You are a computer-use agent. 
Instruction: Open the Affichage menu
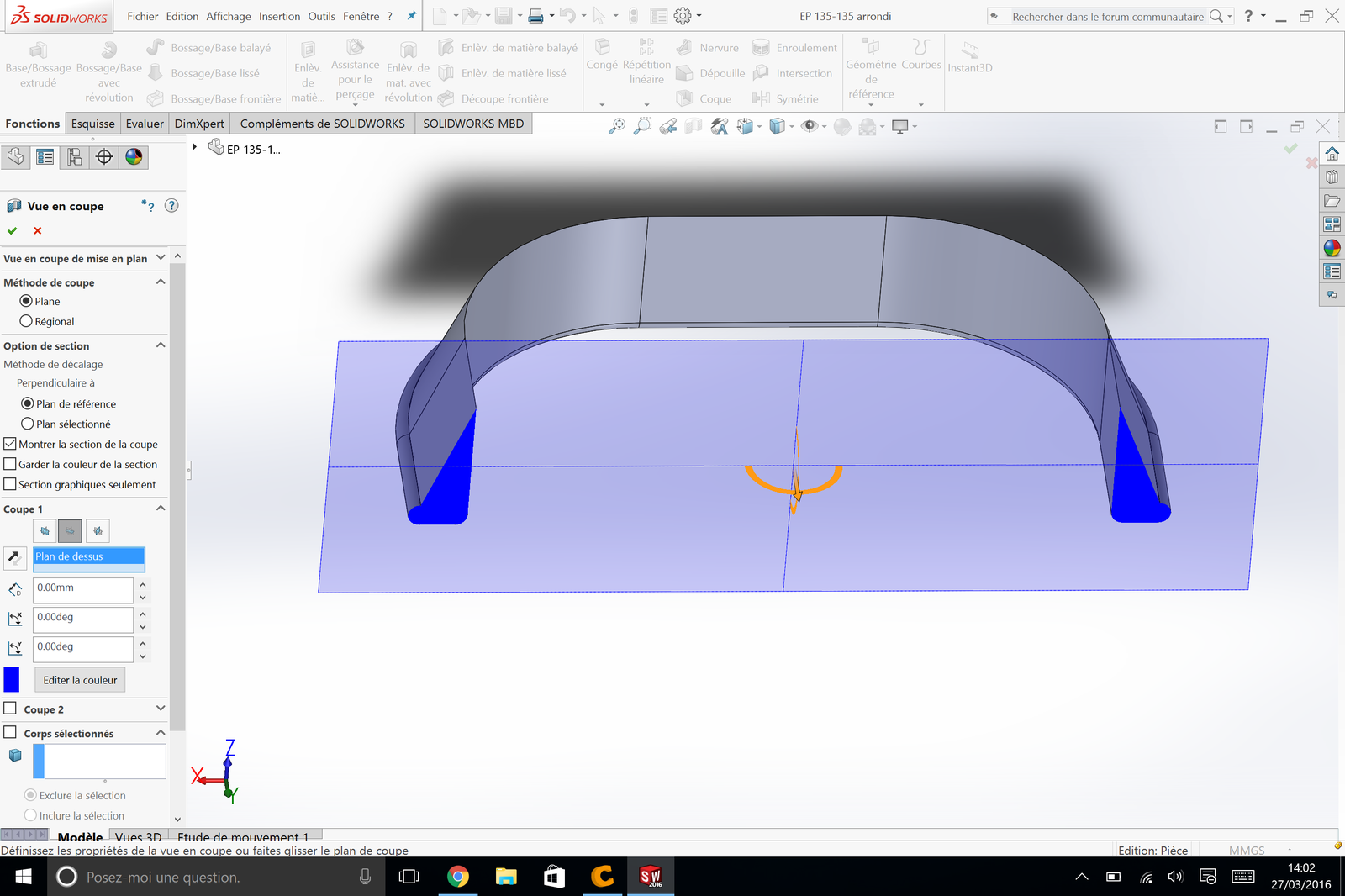point(228,16)
